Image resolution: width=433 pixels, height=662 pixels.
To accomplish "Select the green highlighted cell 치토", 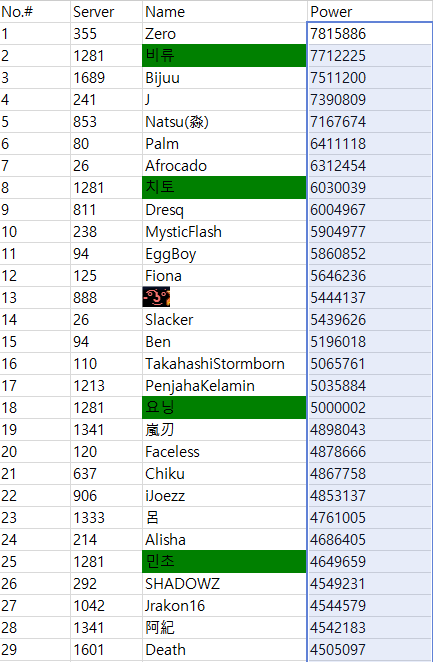I will point(225,187).
